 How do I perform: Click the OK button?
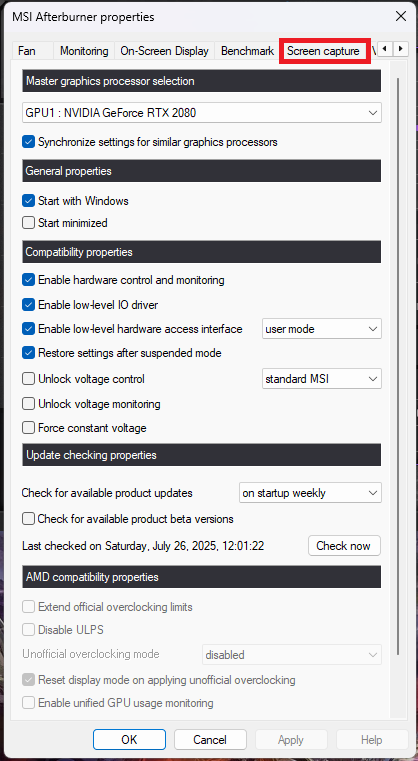(x=129, y=740)
